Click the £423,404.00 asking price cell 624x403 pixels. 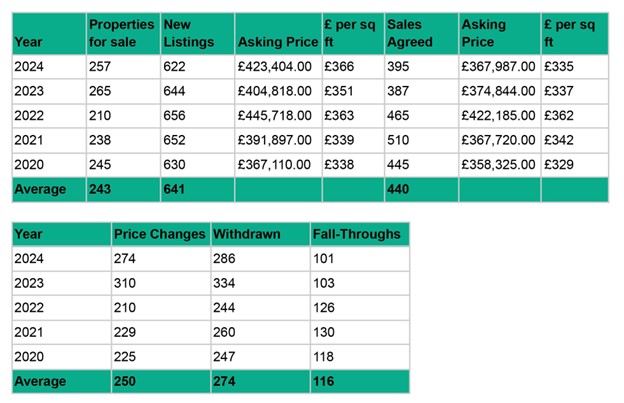click(277, 66)
